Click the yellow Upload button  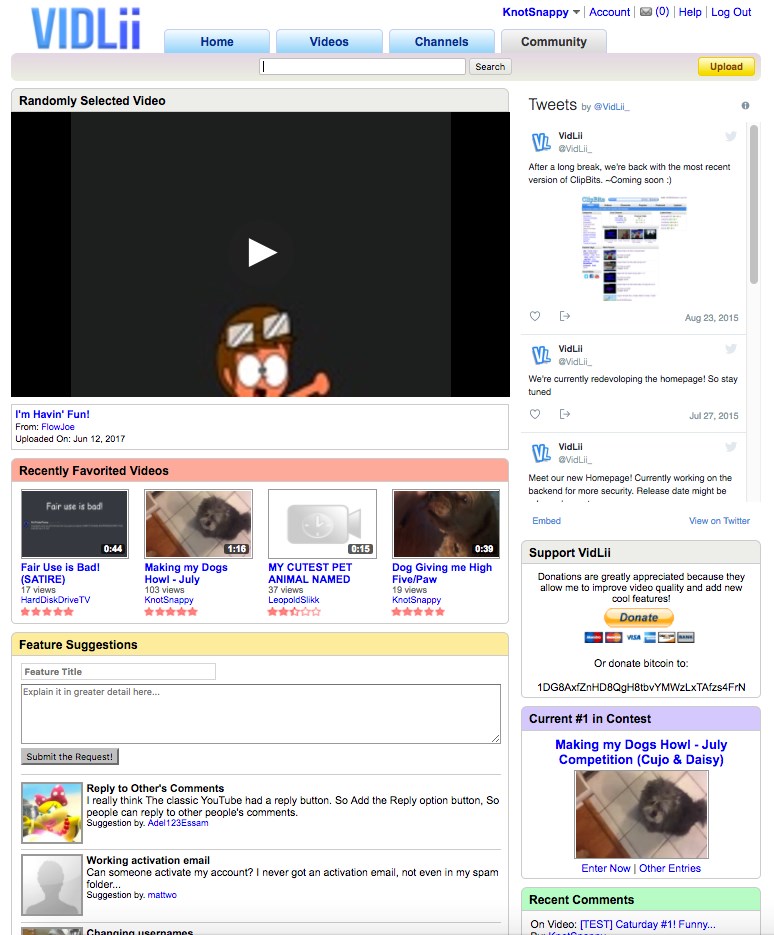(726, 67)
